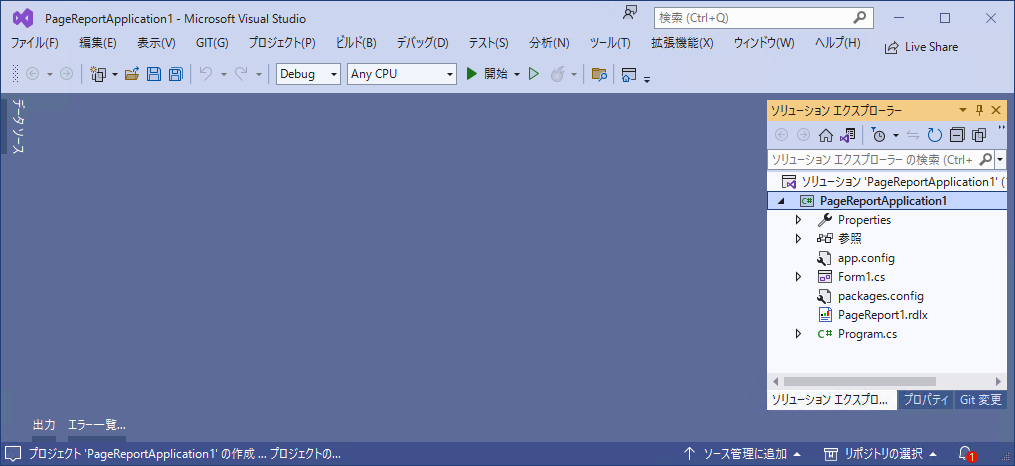Open the Hot Reload dropdown arrow

point(574,75)
